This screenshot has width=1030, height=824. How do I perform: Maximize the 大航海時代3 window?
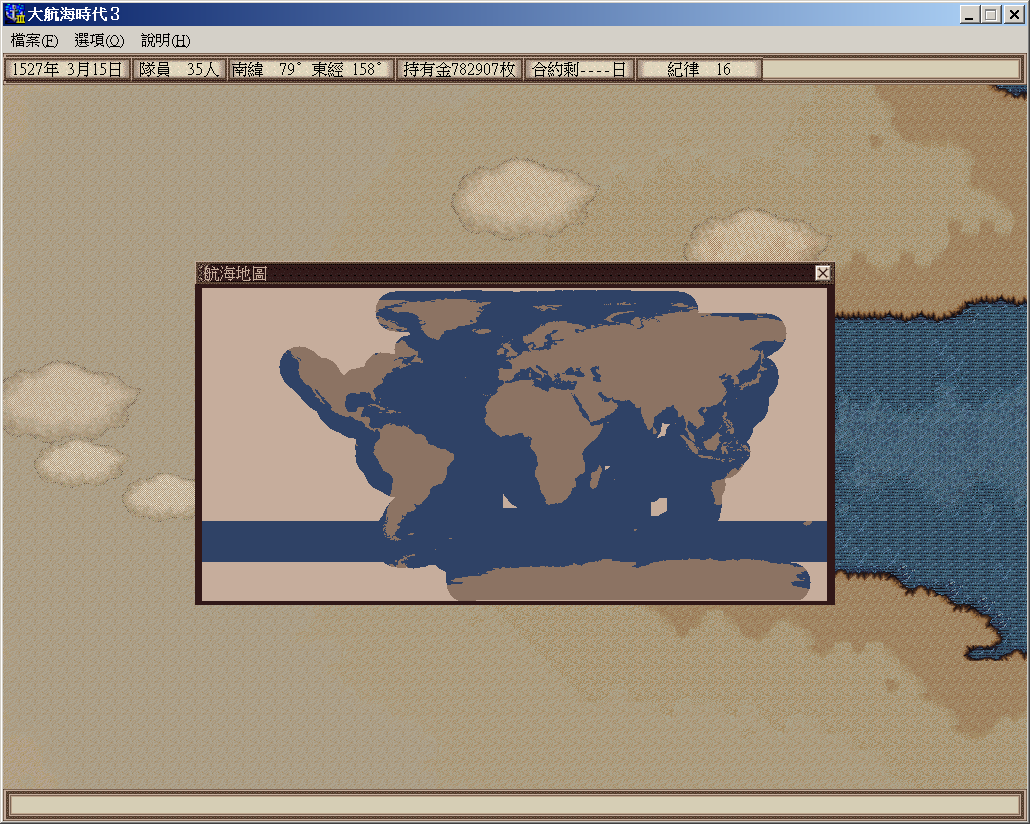tap(990, 14)
